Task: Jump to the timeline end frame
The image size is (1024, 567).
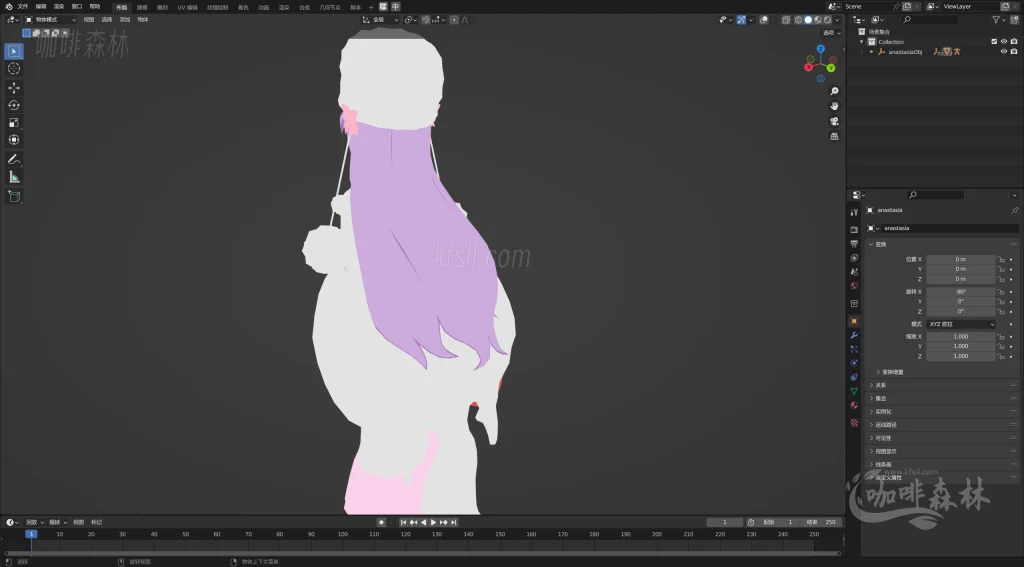Action: pos(453,523)
